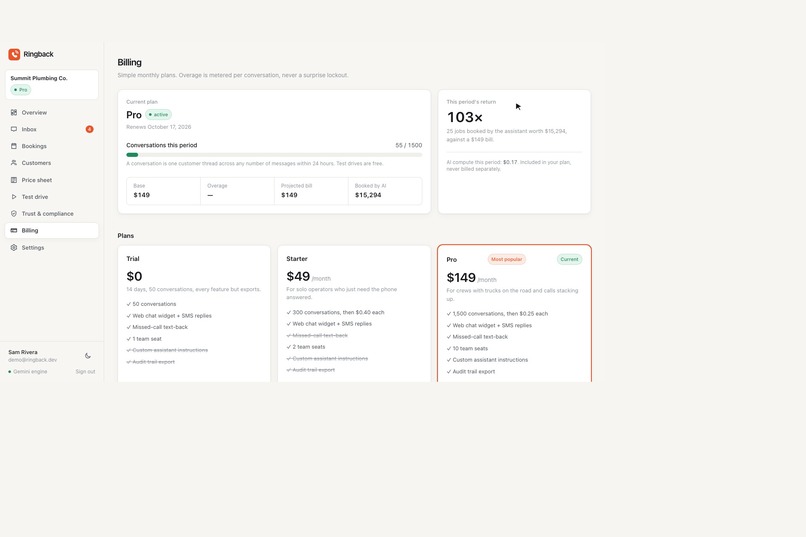The width and height of the screenshot is (806, 537).
Task: Toggle dark mode with the moon icon
Action: pos(88,356)
